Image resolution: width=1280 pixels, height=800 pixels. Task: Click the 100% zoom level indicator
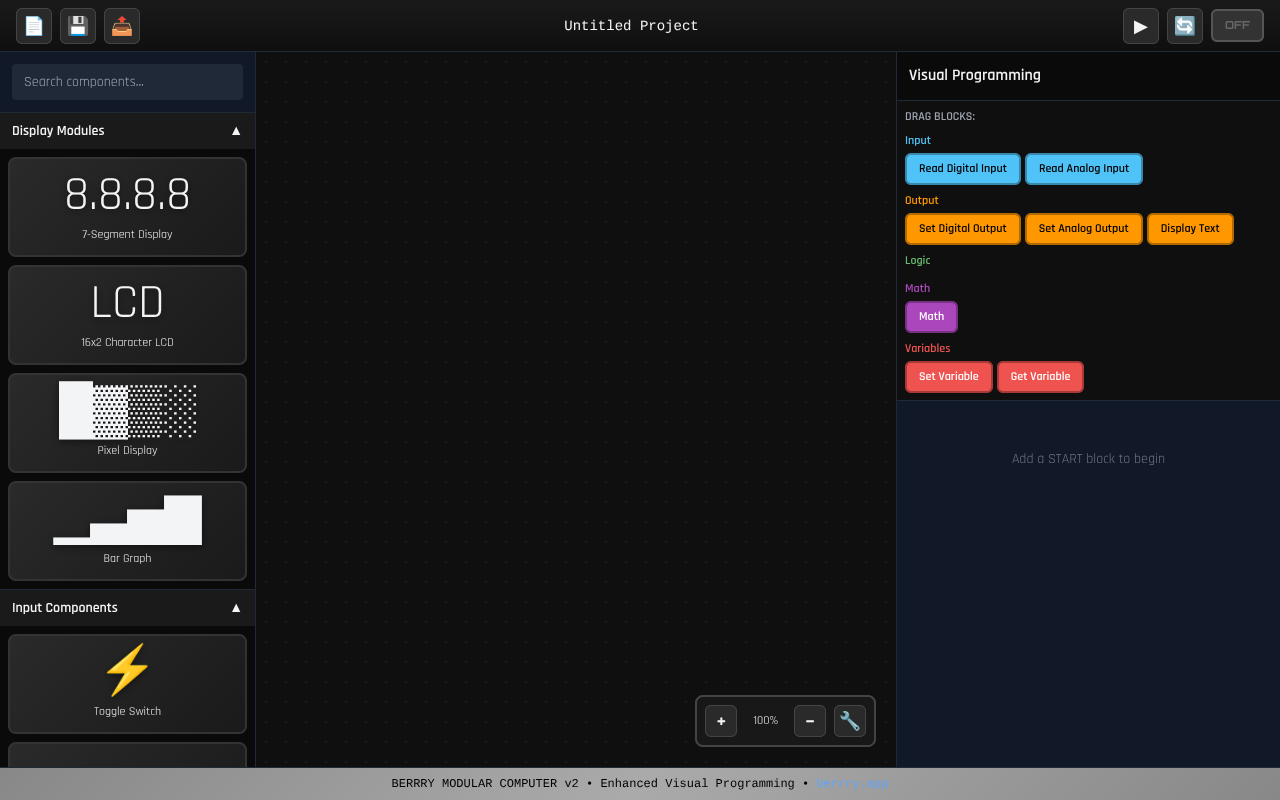point(765,720)
